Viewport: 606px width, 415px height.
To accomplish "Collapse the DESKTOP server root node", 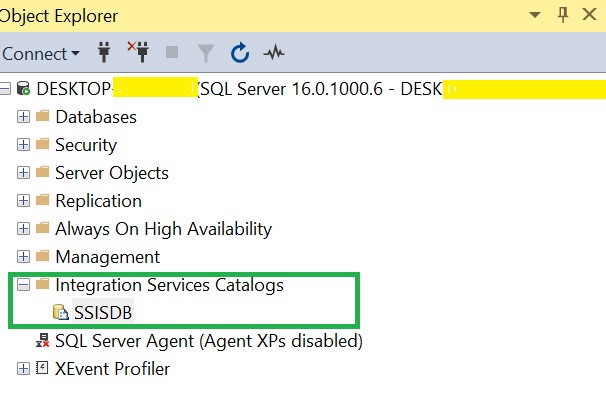I will tap(5, 89).
